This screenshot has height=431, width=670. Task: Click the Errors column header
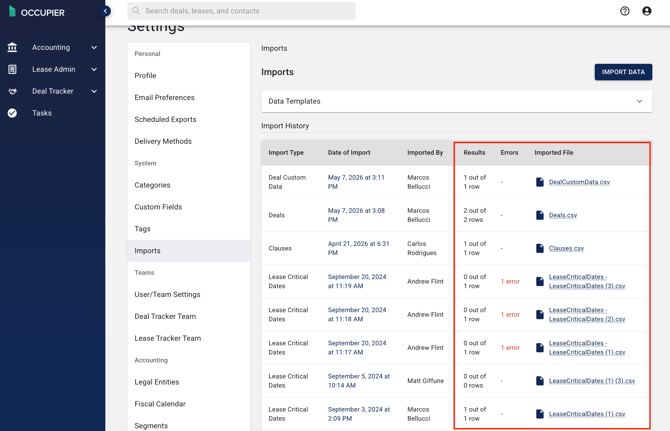coord(509,152)
